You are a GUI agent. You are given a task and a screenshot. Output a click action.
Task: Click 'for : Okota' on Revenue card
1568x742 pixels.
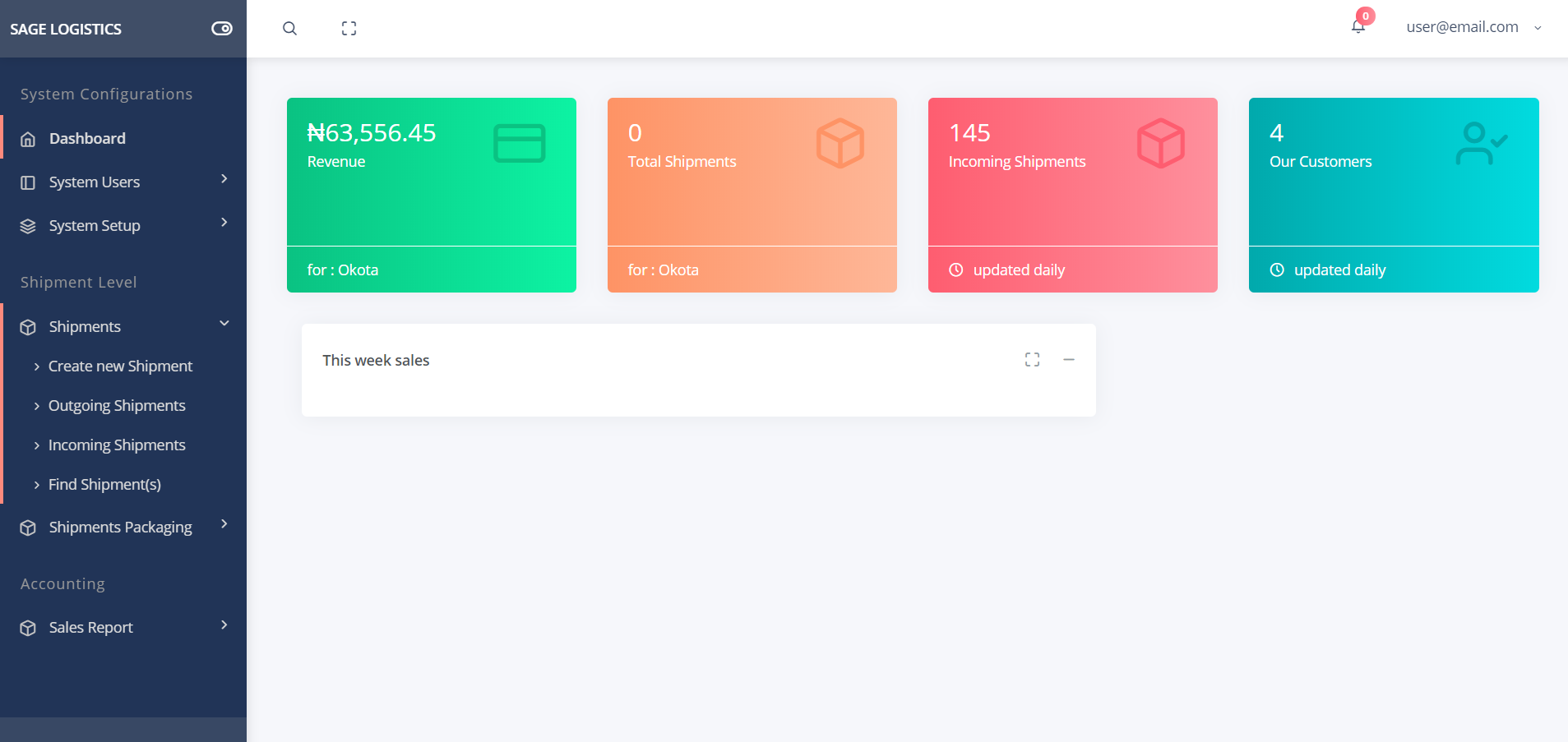(343, 270)
